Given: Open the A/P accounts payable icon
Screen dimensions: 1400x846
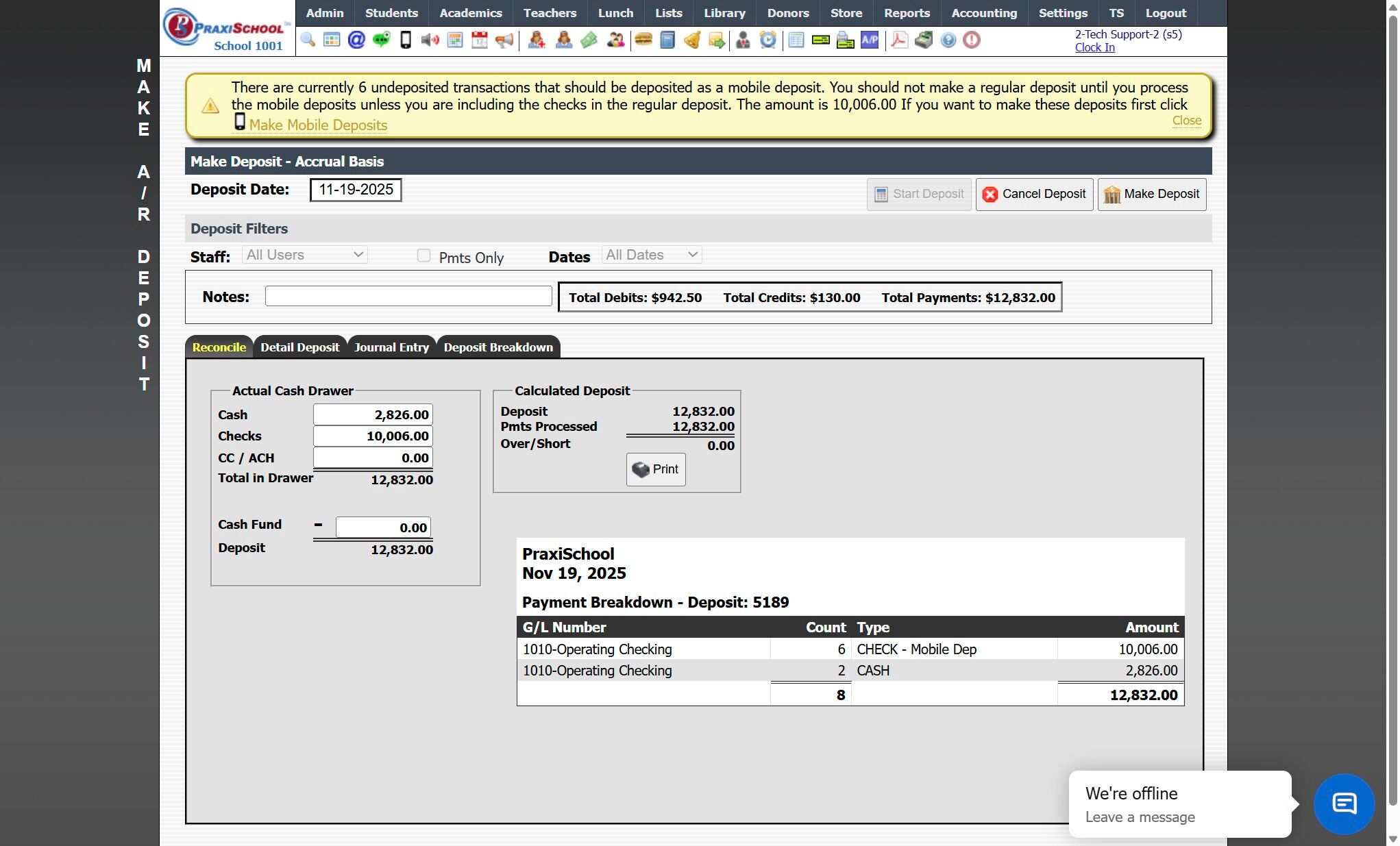Looking at the screenshot, I should [870, 40].
